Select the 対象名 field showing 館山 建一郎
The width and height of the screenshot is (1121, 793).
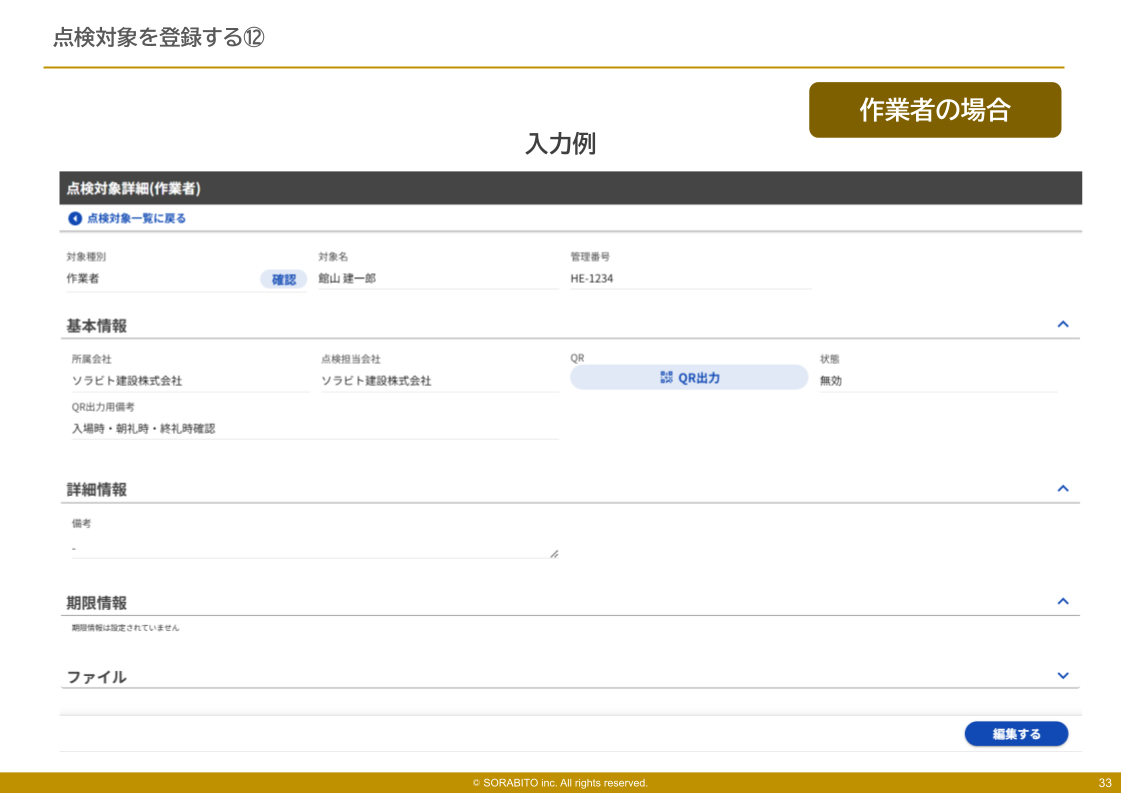click(437, 279)
